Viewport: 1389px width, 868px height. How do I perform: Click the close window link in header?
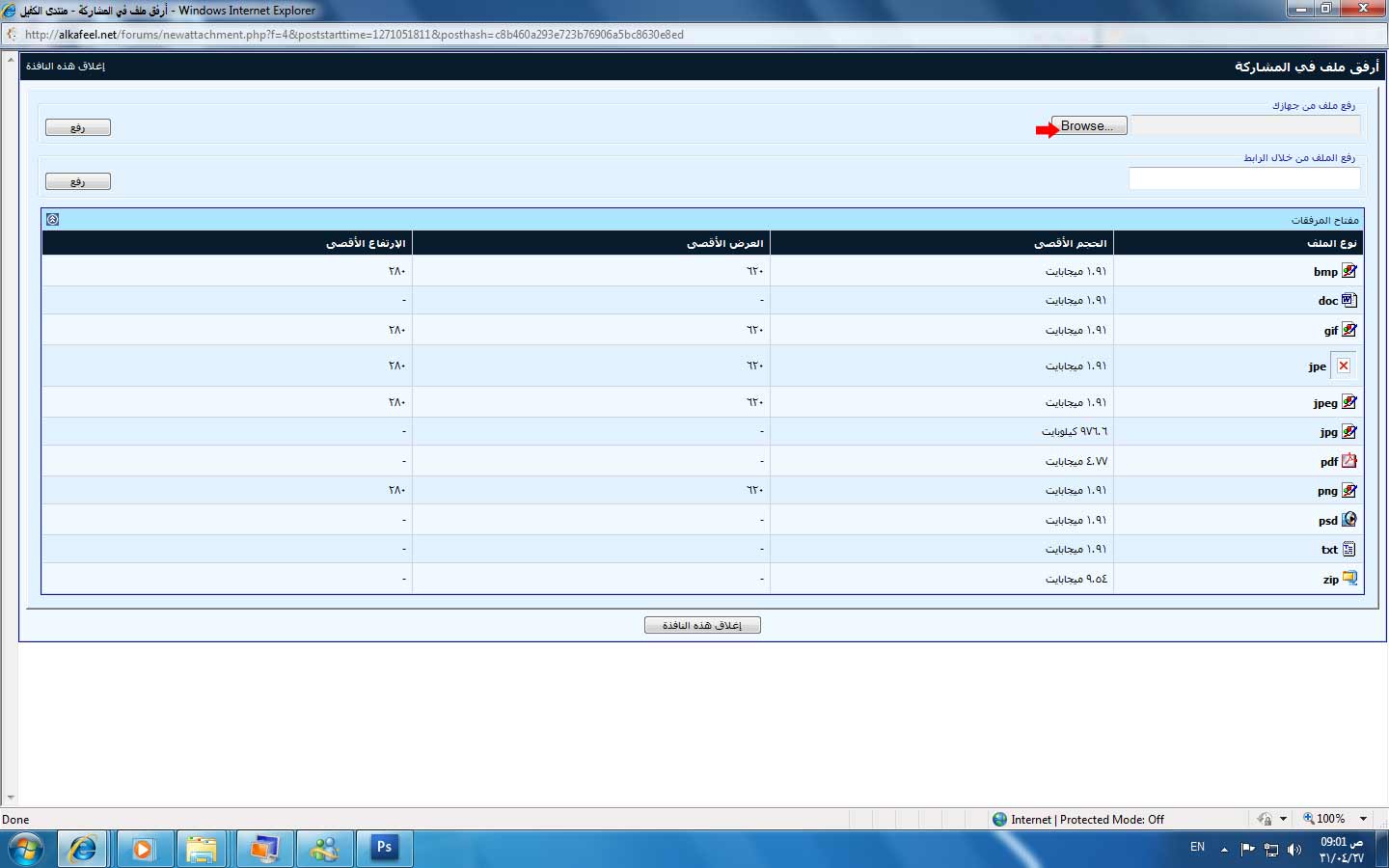[x=66, y=67]
